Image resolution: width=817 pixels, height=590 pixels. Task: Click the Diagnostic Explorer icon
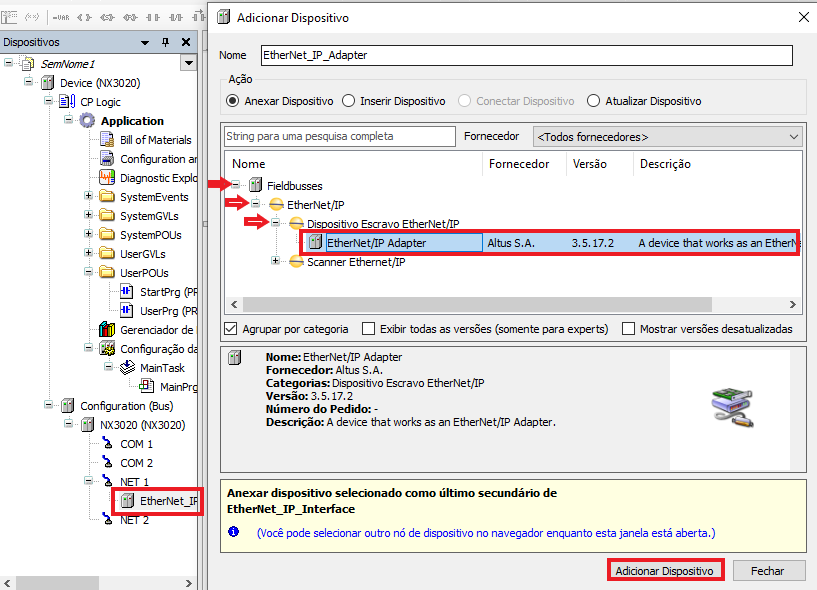click(107, 178)
